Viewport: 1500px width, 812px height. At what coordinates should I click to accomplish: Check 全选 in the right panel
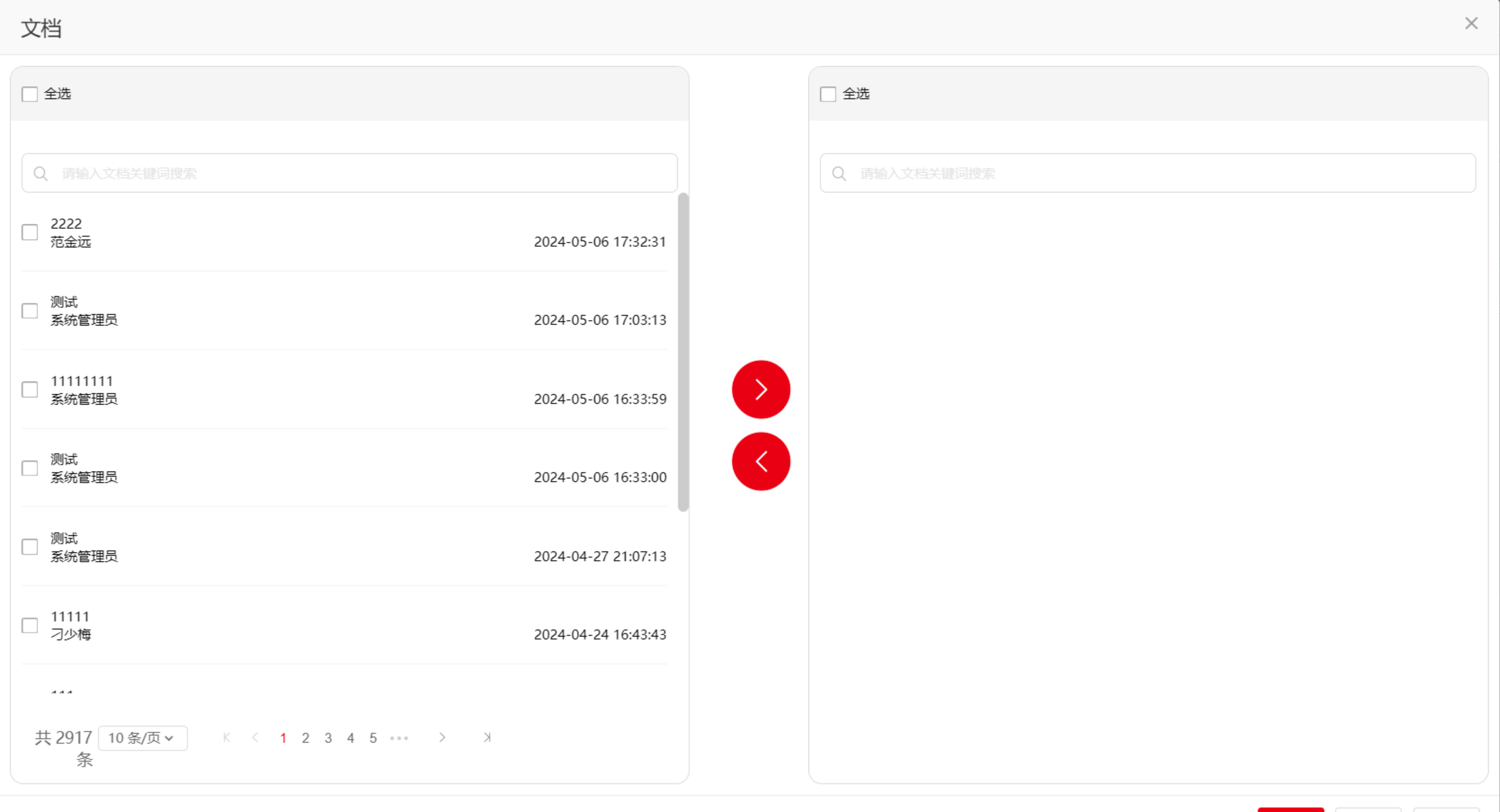[x=828, y=94]
